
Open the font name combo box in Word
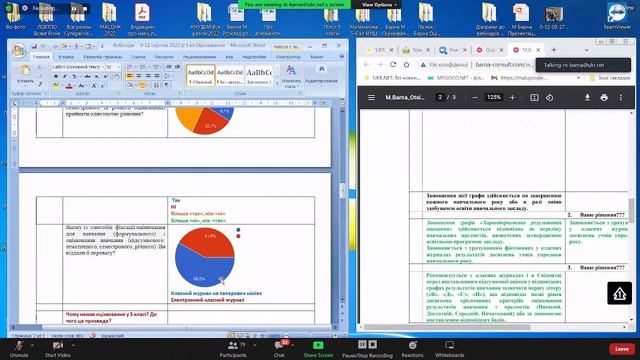pos(78,67)
